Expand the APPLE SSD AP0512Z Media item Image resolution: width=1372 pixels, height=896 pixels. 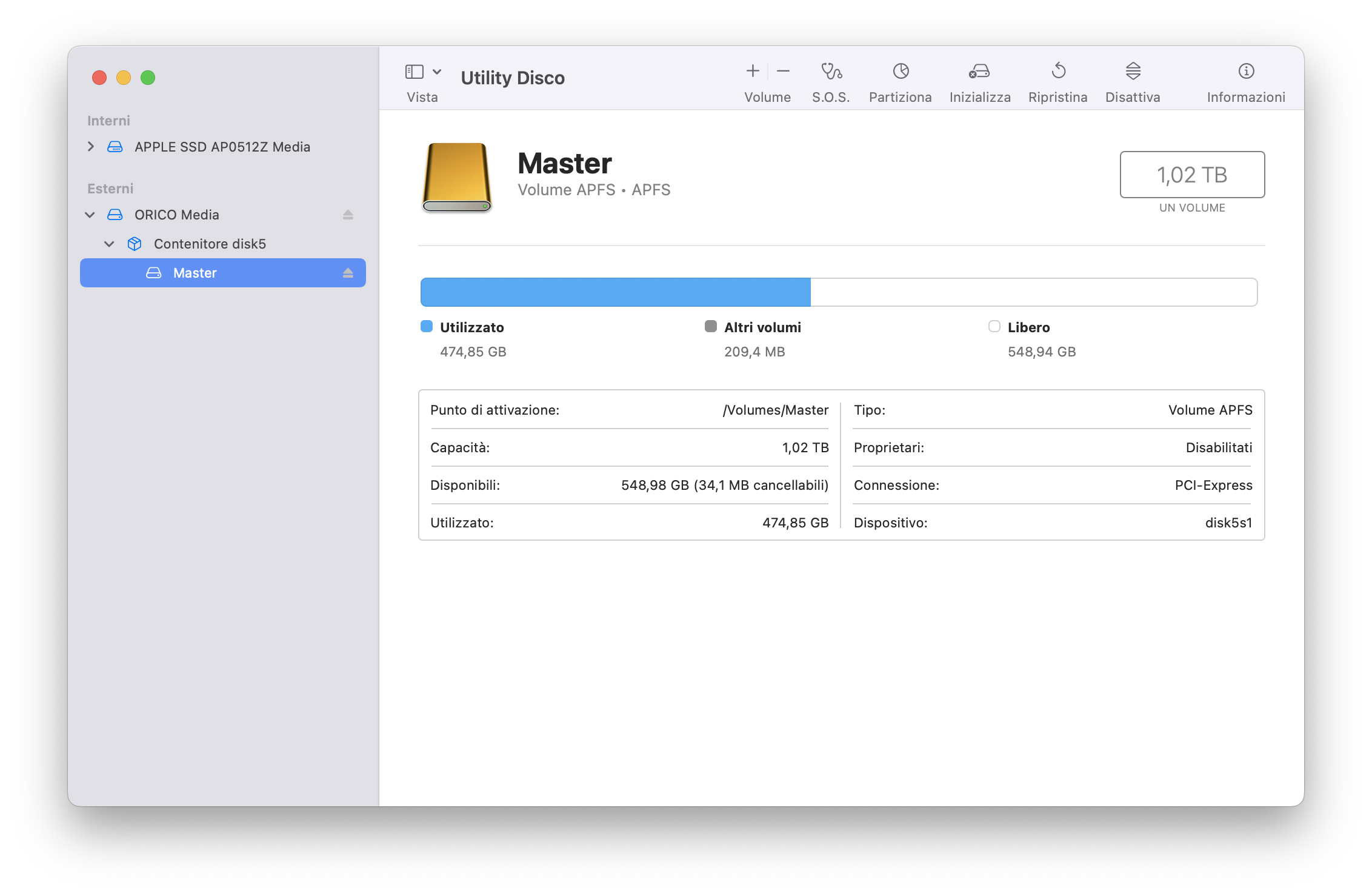point(91,147)
